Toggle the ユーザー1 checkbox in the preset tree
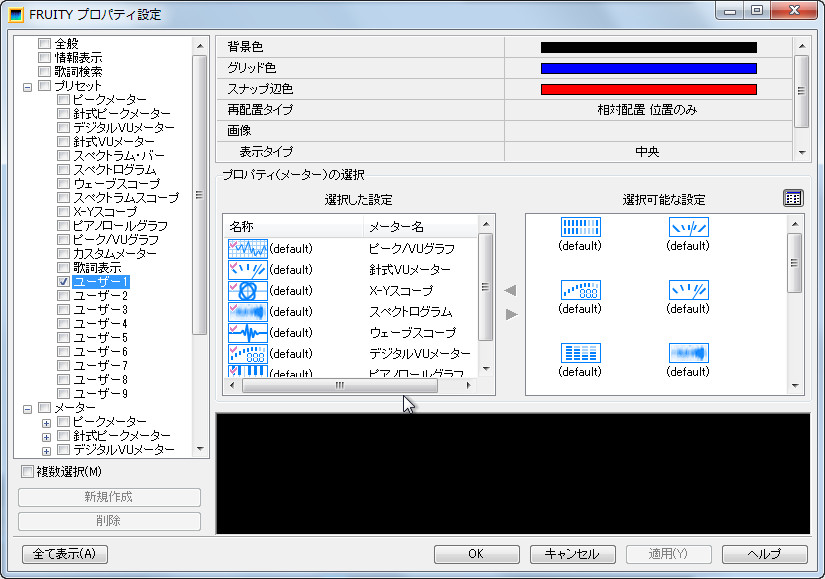The height and width of the screenshot is (579, 825). tap(62, 281)
